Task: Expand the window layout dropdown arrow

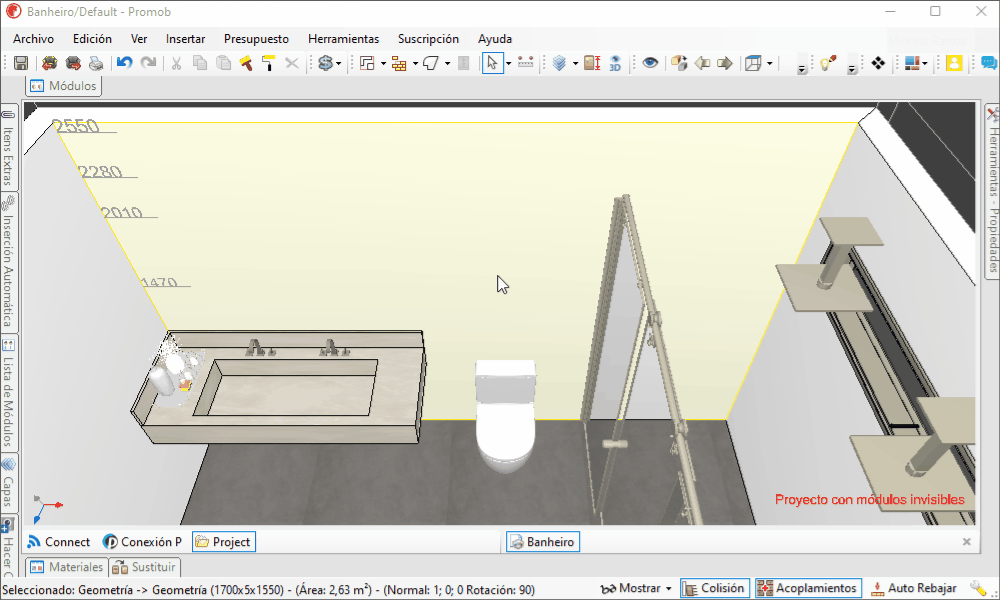Action: pyautogui.click(x=924, y=63)
